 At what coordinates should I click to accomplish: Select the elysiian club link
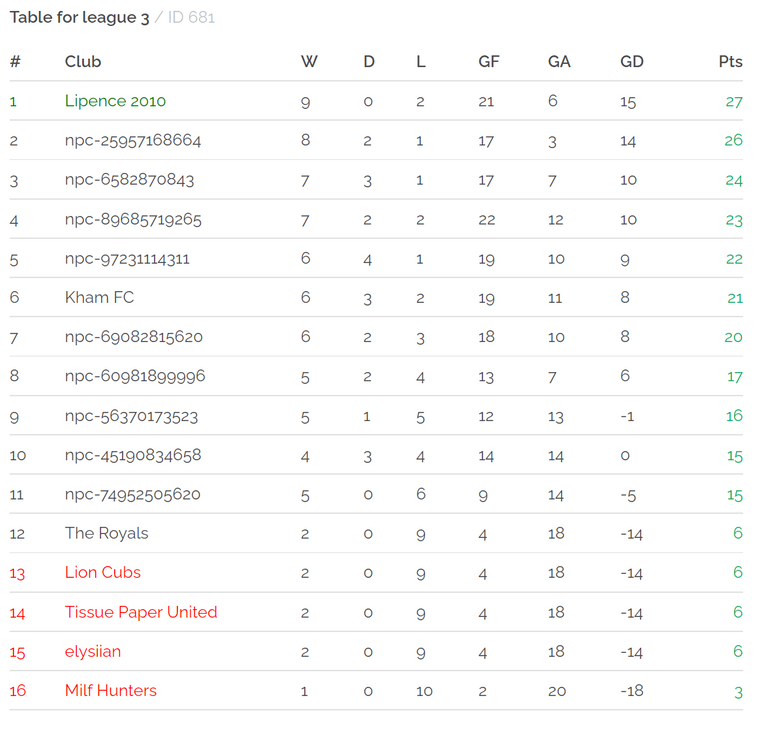[x=93, y=651]
